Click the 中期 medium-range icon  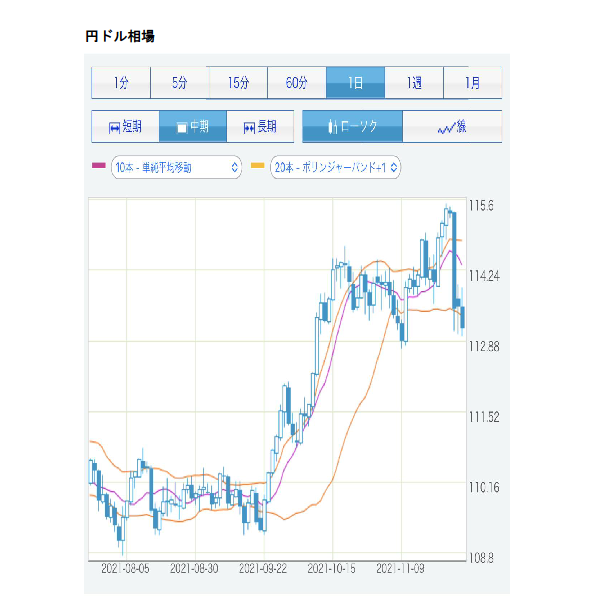pos(182,128)
